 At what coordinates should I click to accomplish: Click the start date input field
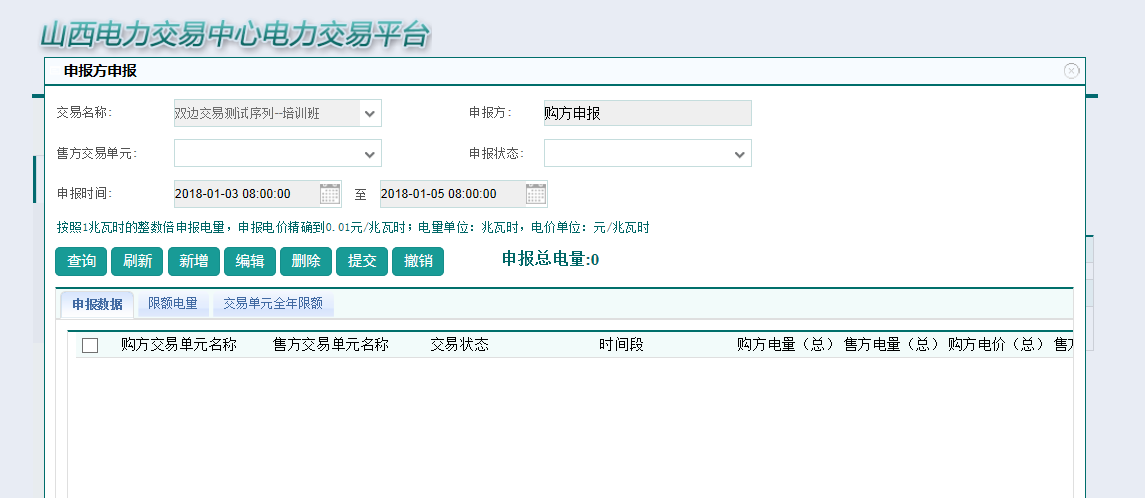click(245, 194)
